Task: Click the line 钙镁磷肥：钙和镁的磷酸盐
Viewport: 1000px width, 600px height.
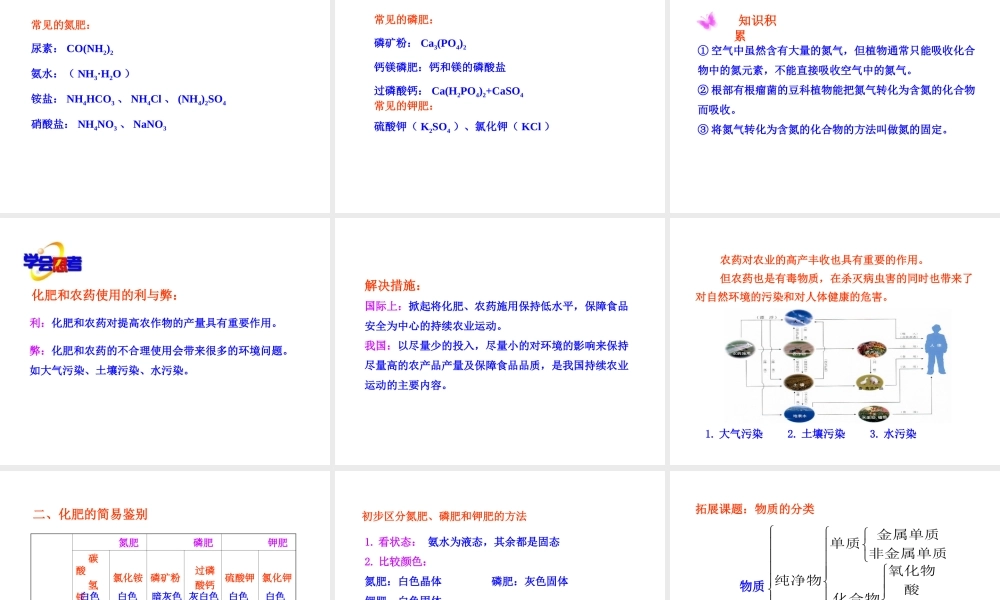Action: coord(440,67)
